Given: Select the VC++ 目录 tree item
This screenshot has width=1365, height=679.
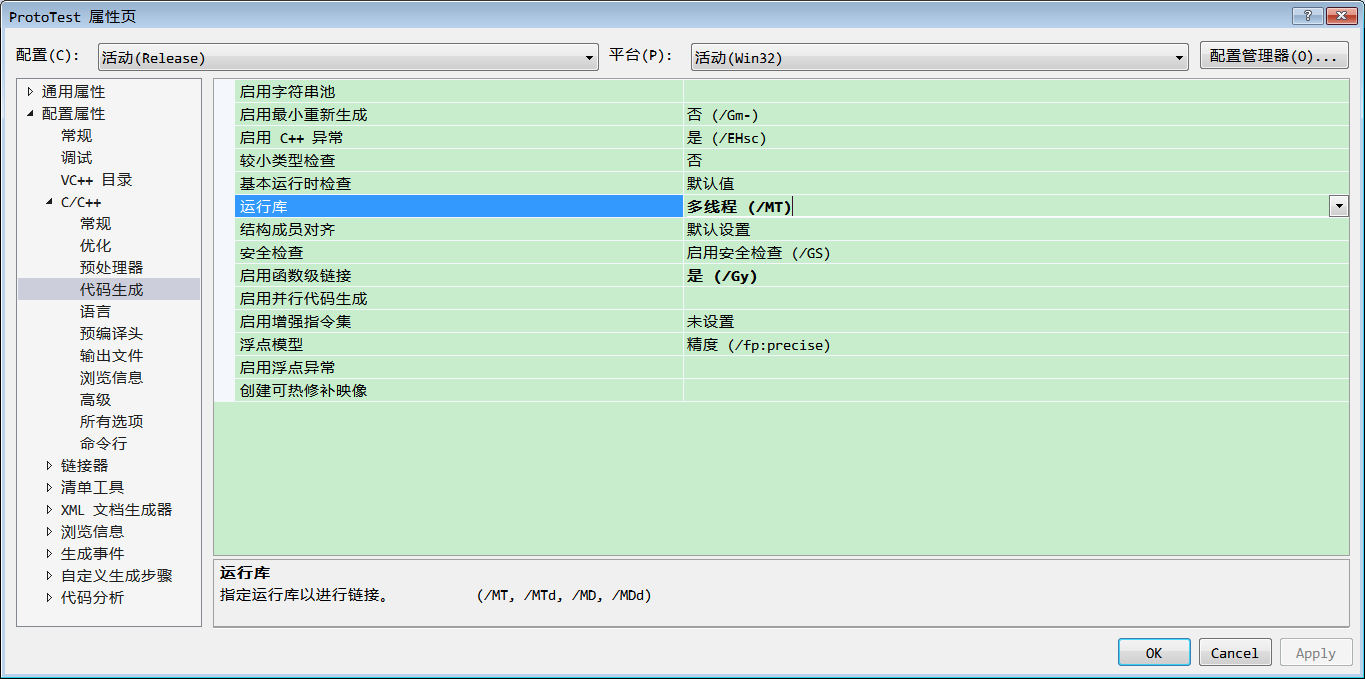Looking at the screenshot, I should (x=96, y=180).
